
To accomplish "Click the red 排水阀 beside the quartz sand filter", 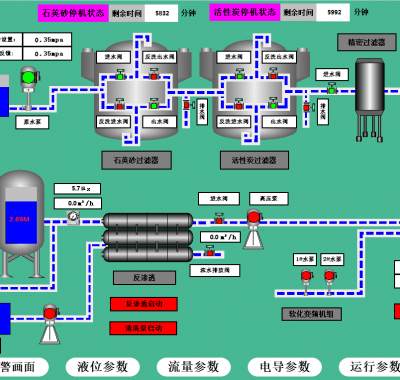I will (188, 105).
